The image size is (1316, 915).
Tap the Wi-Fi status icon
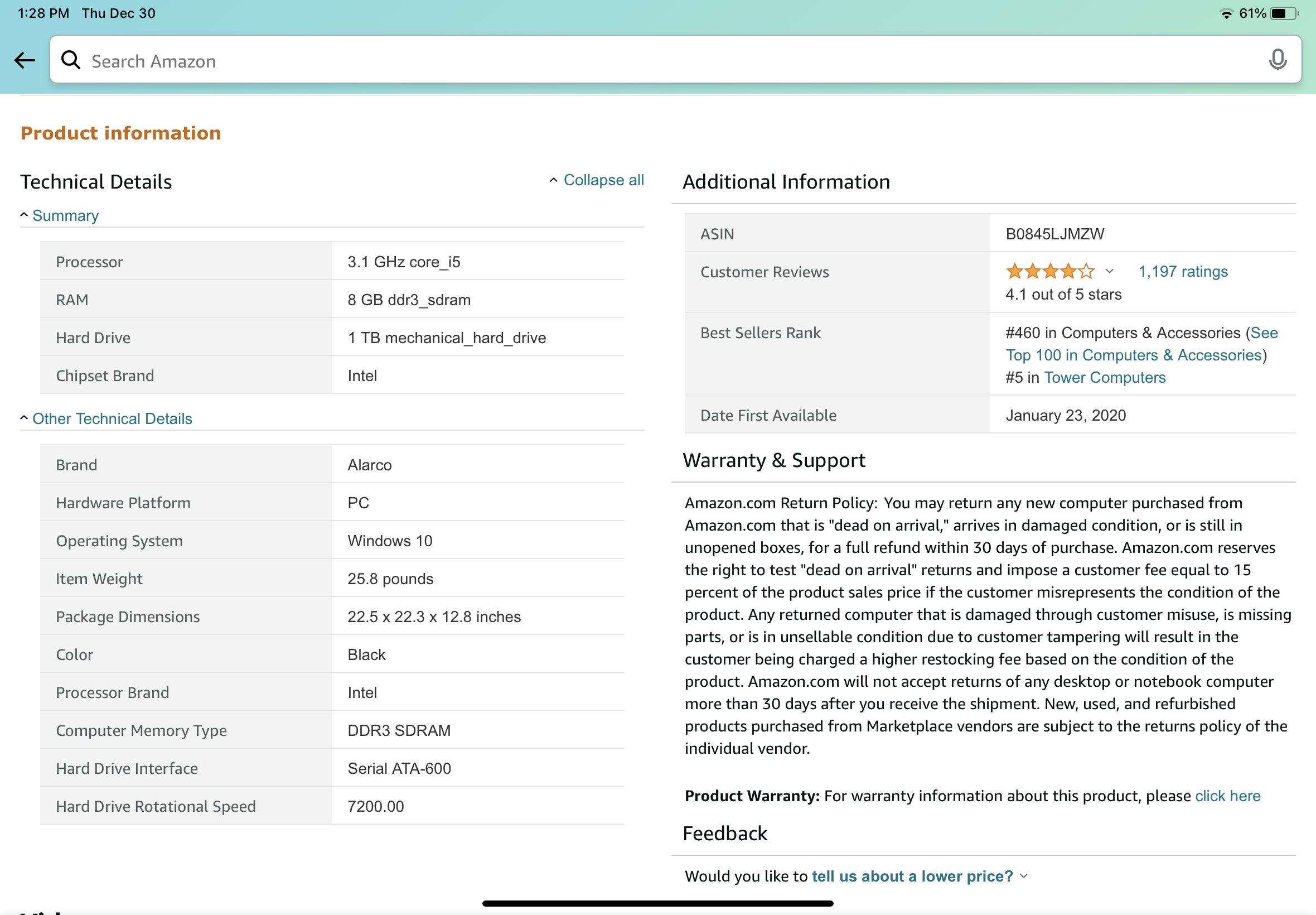click(1226, 14)
